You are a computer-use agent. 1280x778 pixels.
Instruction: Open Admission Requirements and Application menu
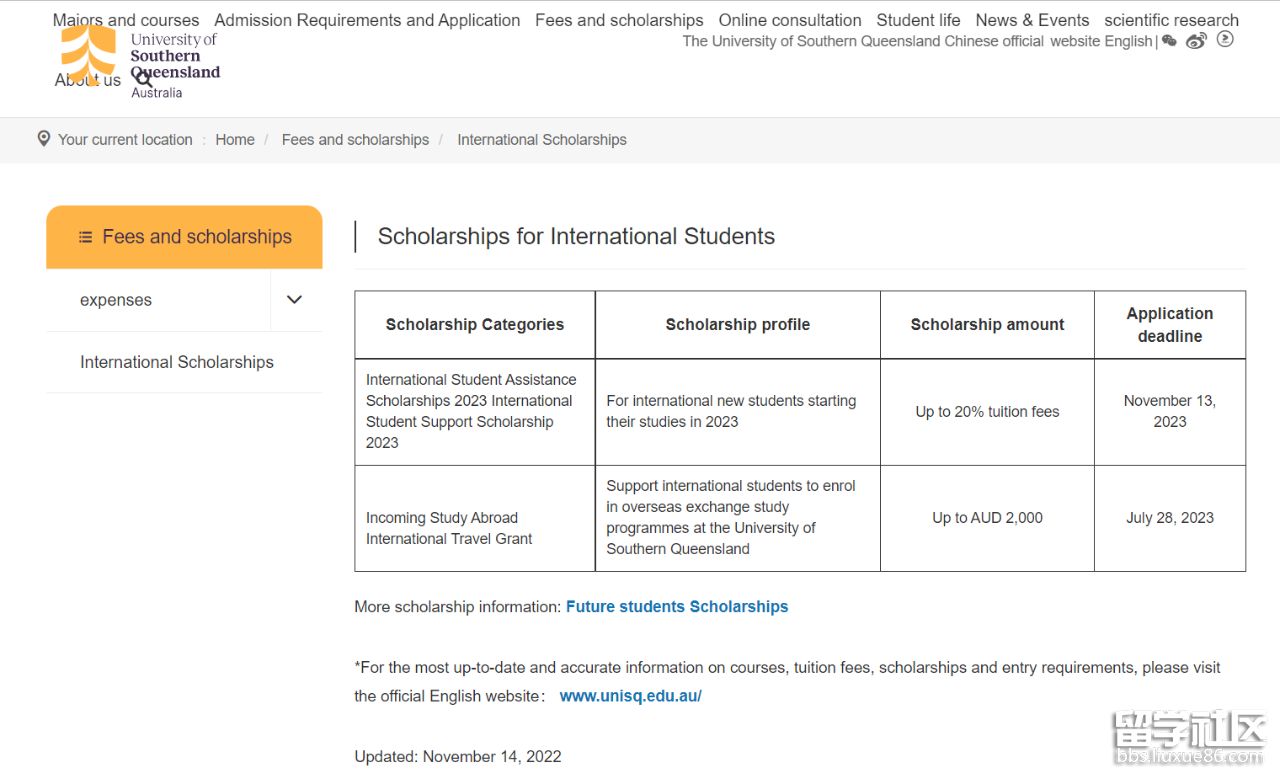pos(367,20)
